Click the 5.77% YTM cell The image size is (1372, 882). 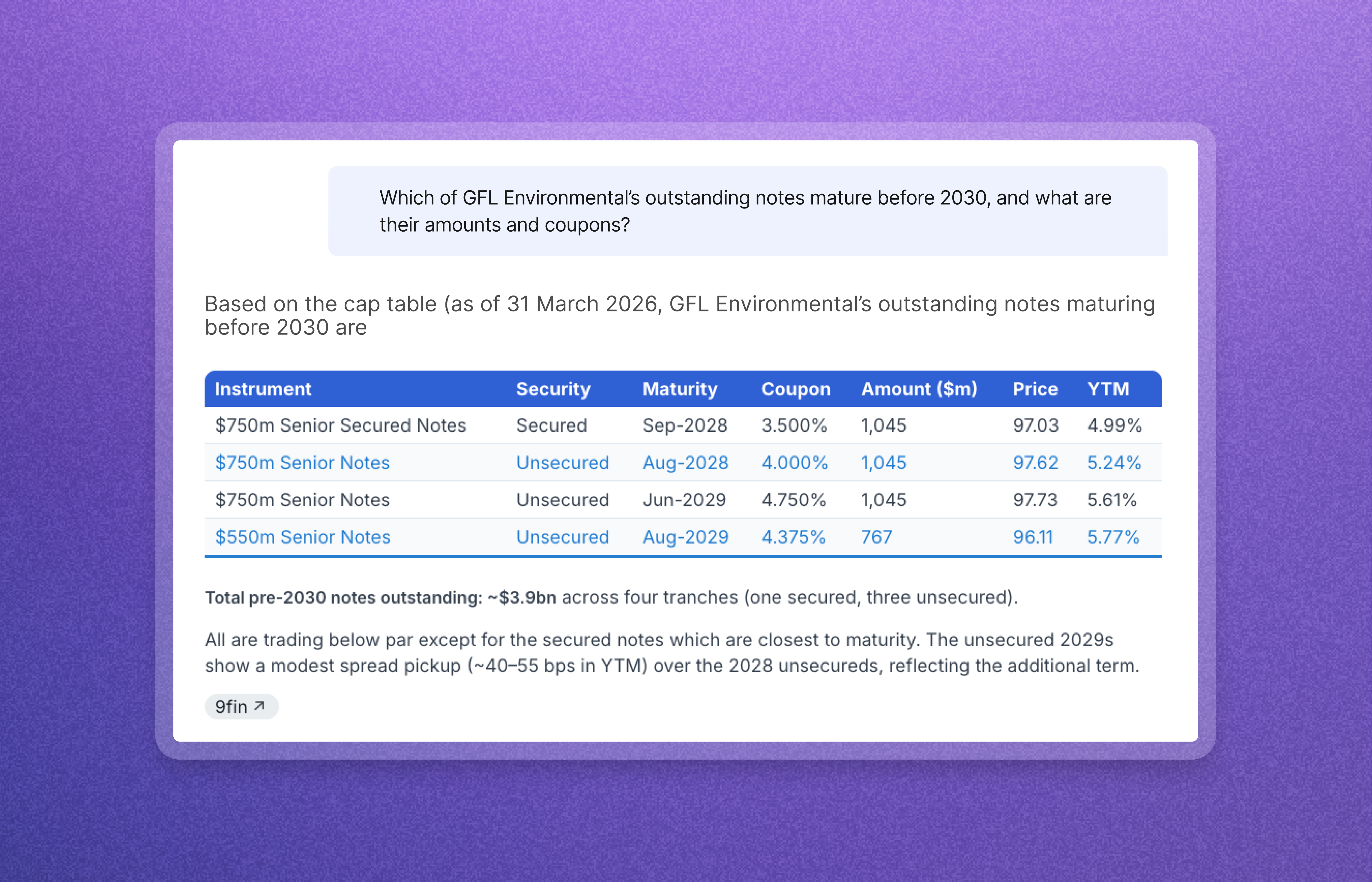tap(1113, 537)
